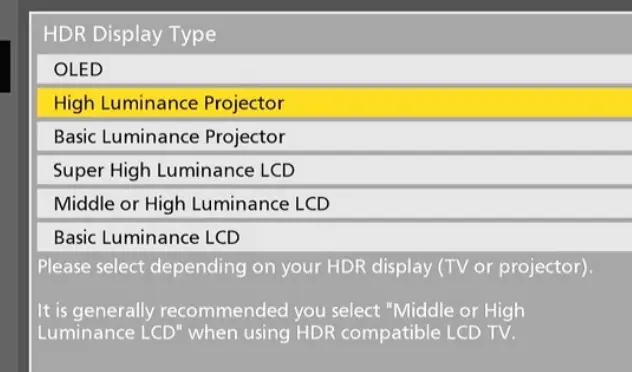
Task: Choose the brightest LCD luminance setting
Action: 335,170
